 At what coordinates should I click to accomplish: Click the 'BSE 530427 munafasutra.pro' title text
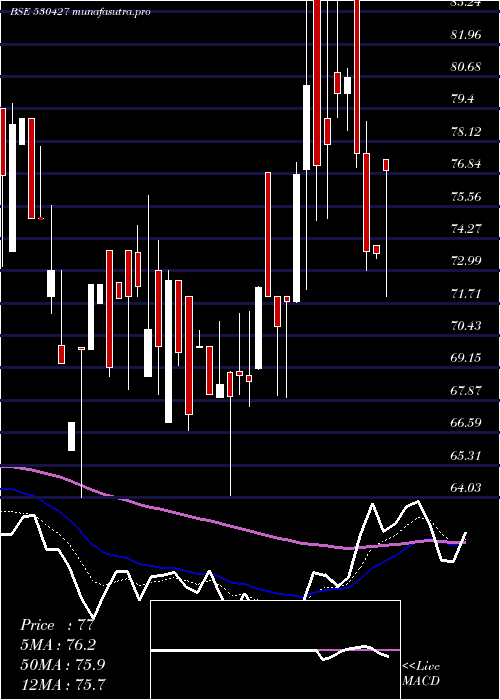point(80,11)
